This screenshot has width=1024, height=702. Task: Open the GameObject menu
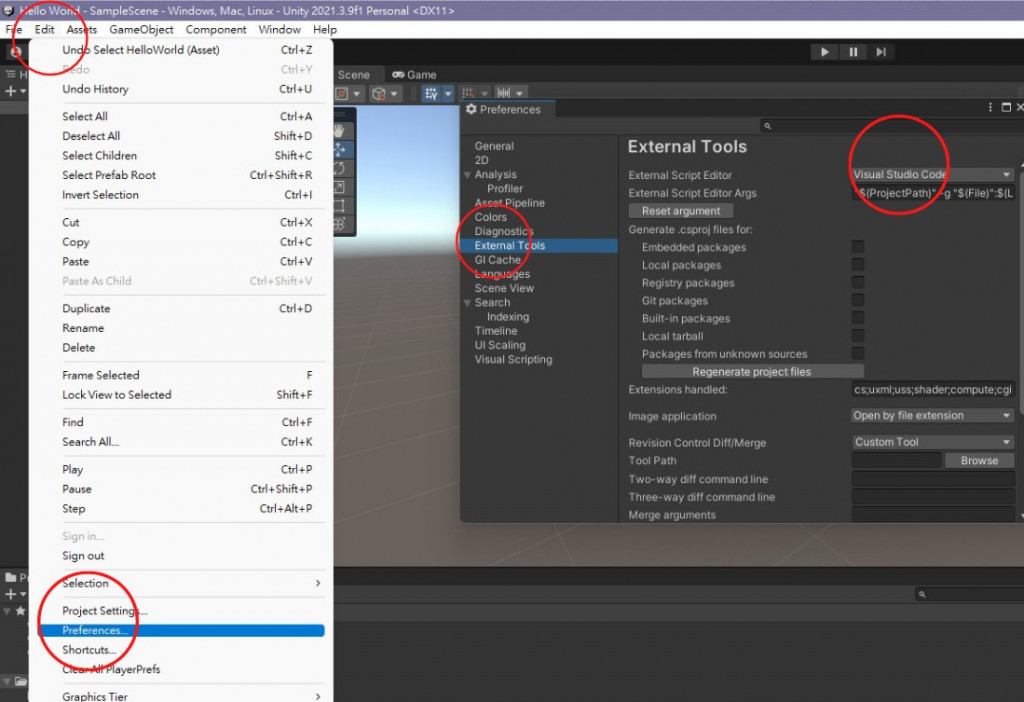tap(141, 29)
